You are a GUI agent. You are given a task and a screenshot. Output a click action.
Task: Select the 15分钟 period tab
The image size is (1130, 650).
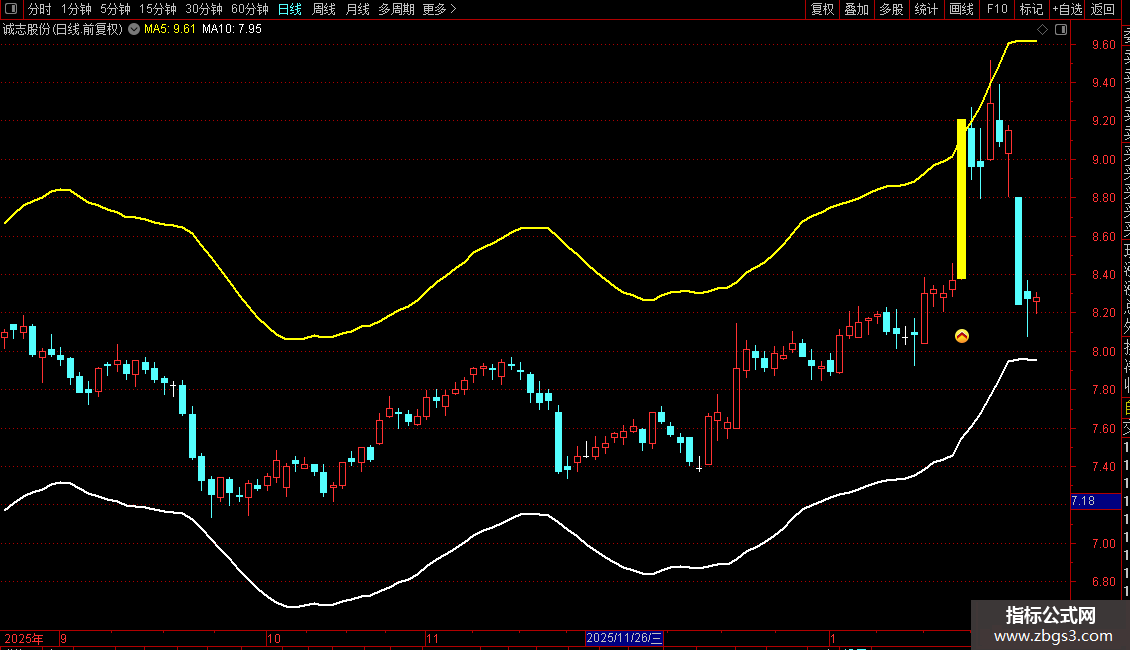158,9
